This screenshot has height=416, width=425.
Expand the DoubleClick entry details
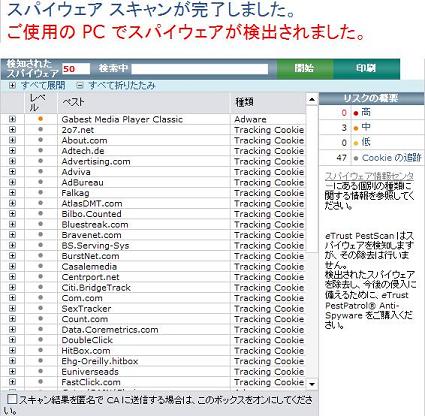click(x=12, y=340)
